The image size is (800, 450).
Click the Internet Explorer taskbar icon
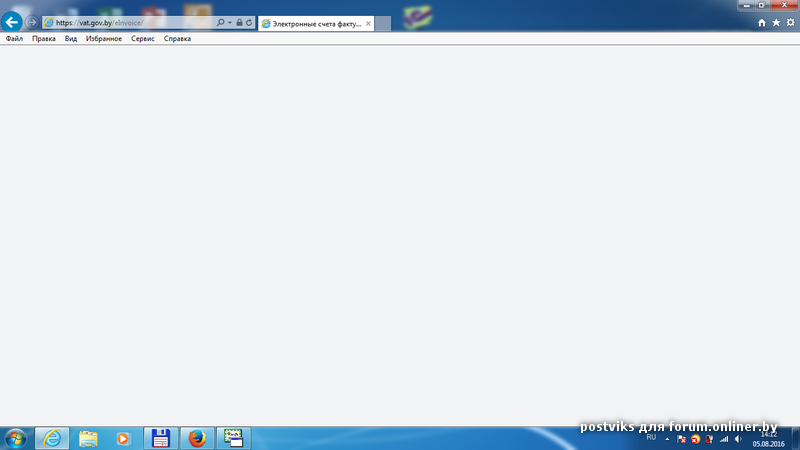point(52,438)
